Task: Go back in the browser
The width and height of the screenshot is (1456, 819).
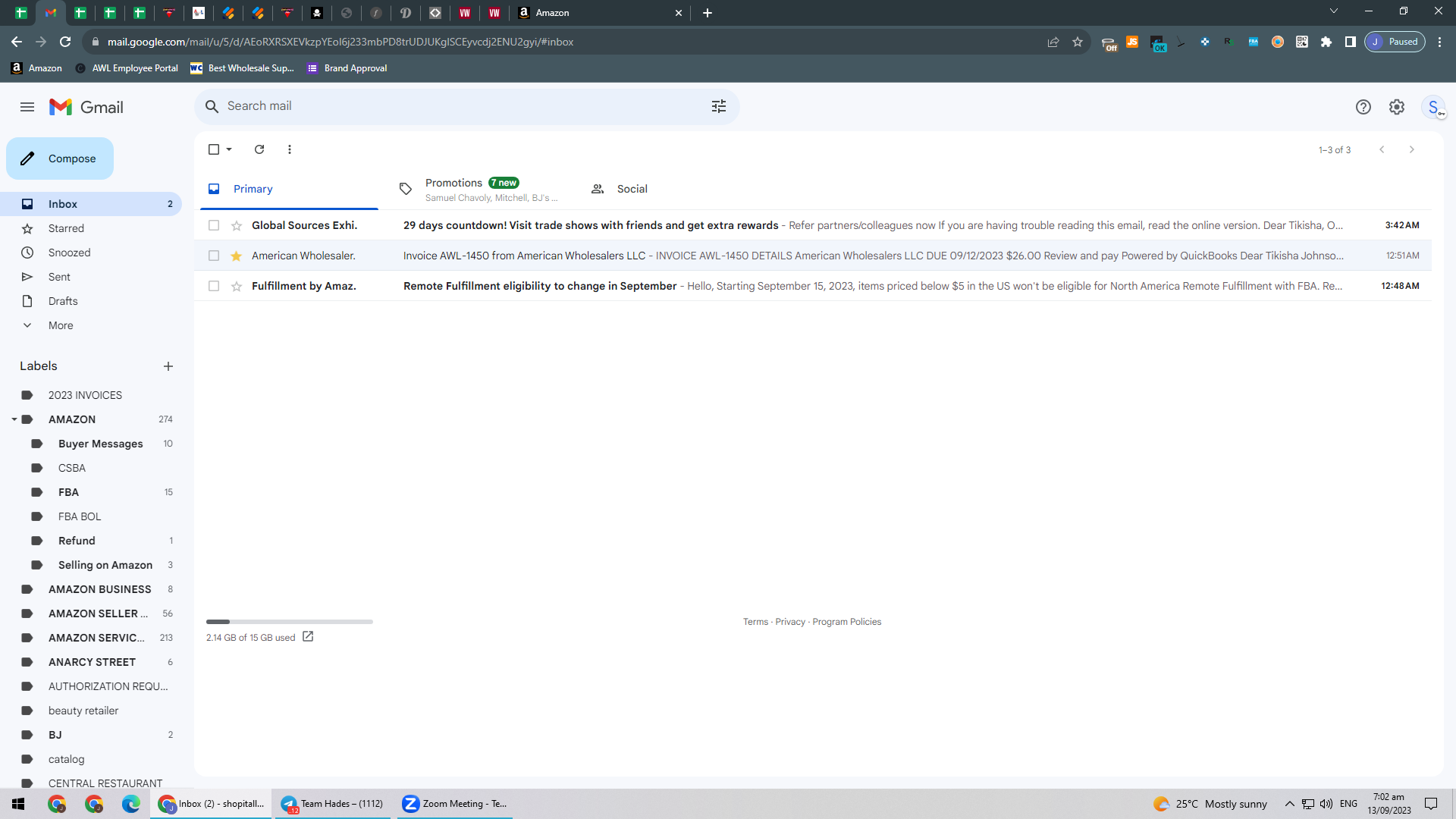Action: point(17,42)
